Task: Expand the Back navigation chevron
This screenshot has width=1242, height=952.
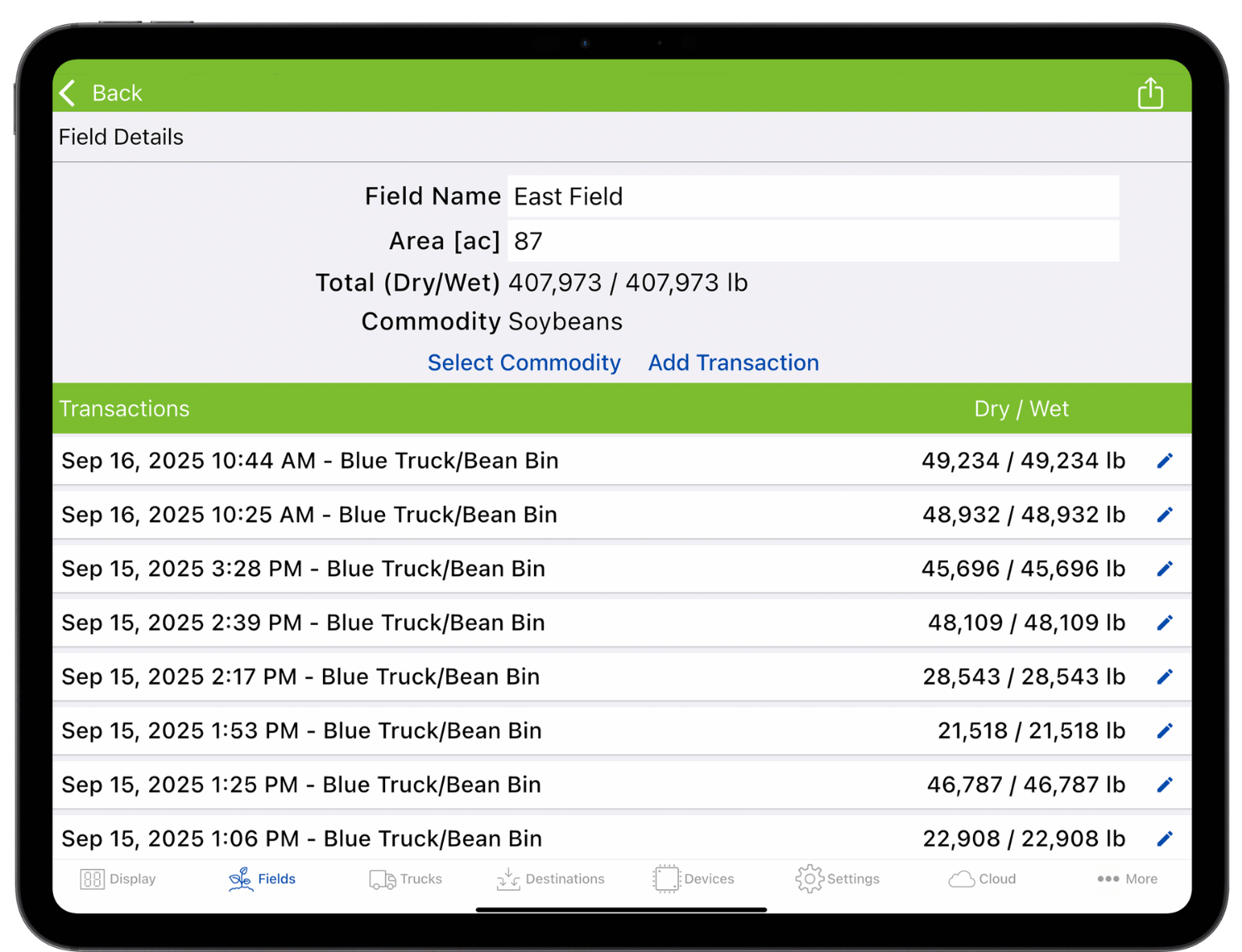Action: 67,93
